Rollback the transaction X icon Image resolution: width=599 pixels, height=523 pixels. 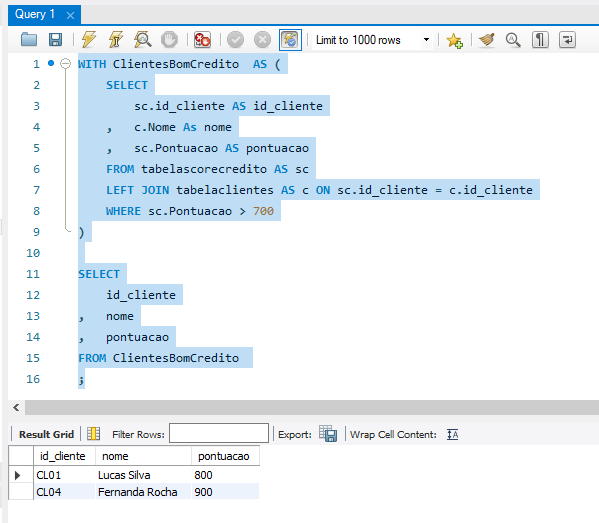click(262, 40)
